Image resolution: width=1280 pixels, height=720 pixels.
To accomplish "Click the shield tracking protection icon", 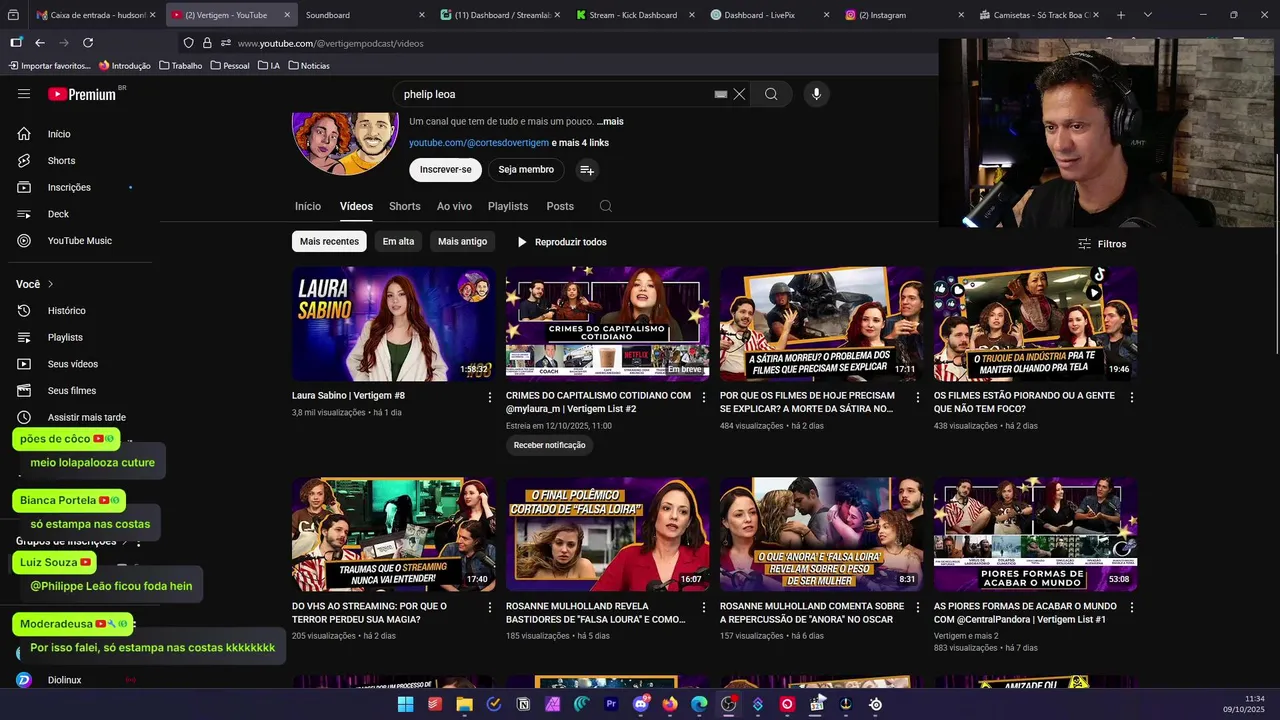I will coord(188,43).
